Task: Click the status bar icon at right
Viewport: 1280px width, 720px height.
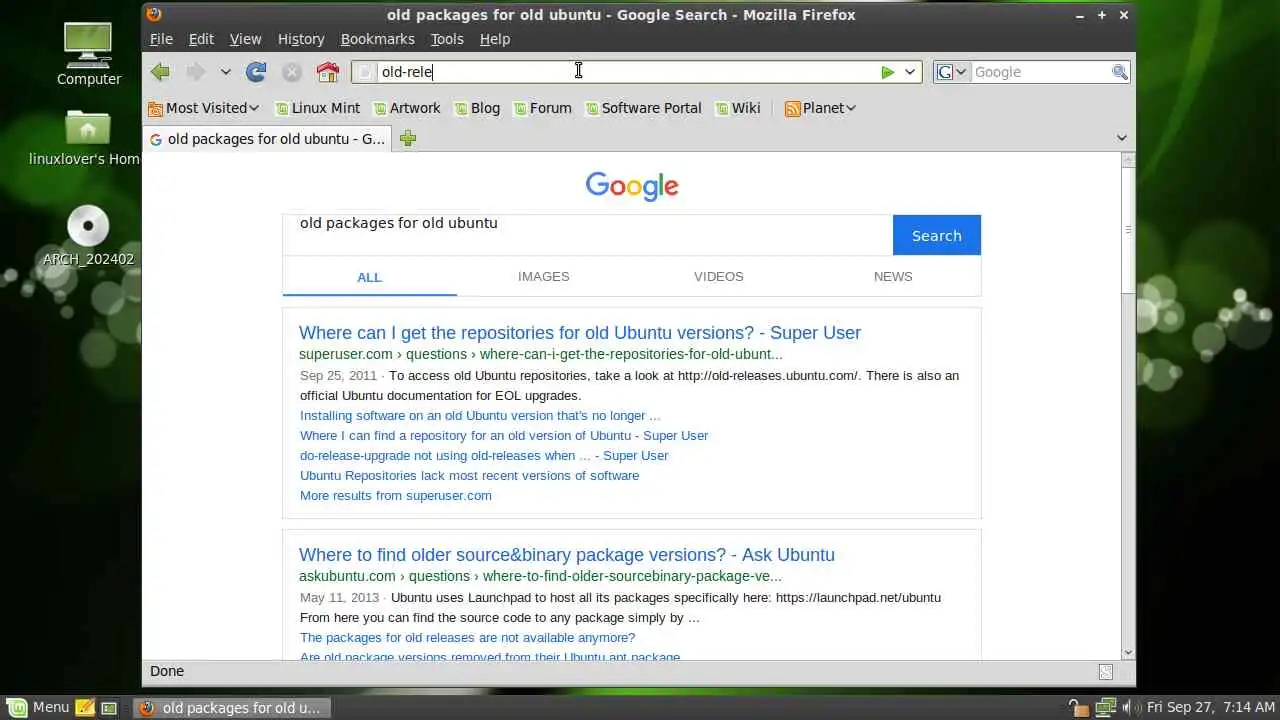Action: click(x=1105, y=672)
